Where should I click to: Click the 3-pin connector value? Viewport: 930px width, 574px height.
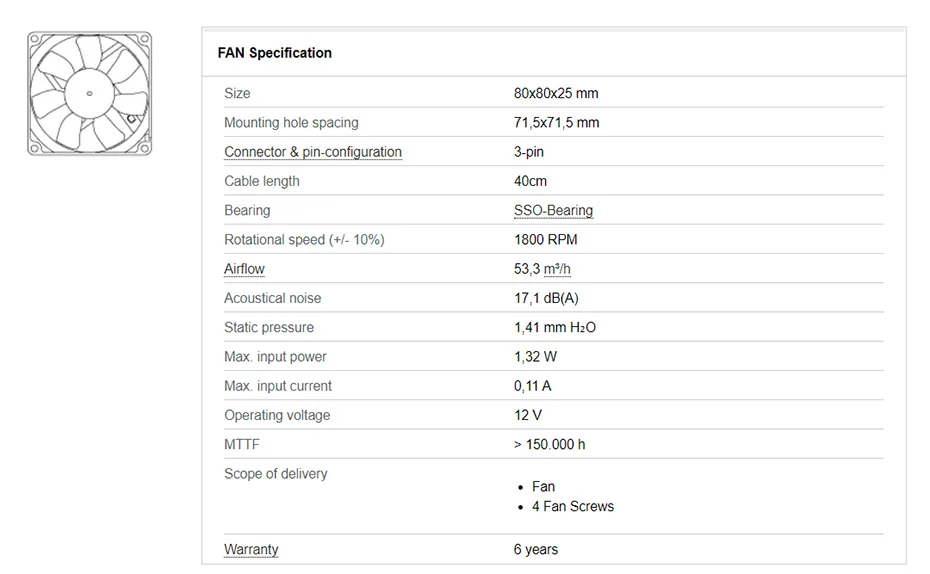[x=529, y=152]
